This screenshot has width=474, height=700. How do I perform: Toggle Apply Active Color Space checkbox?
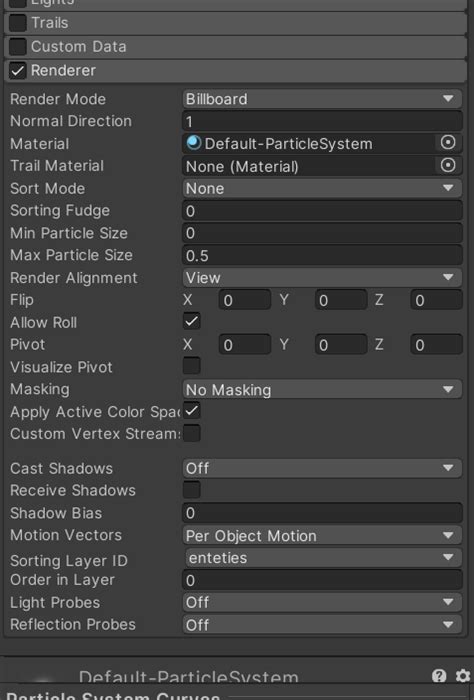click(x=191, y=411)
